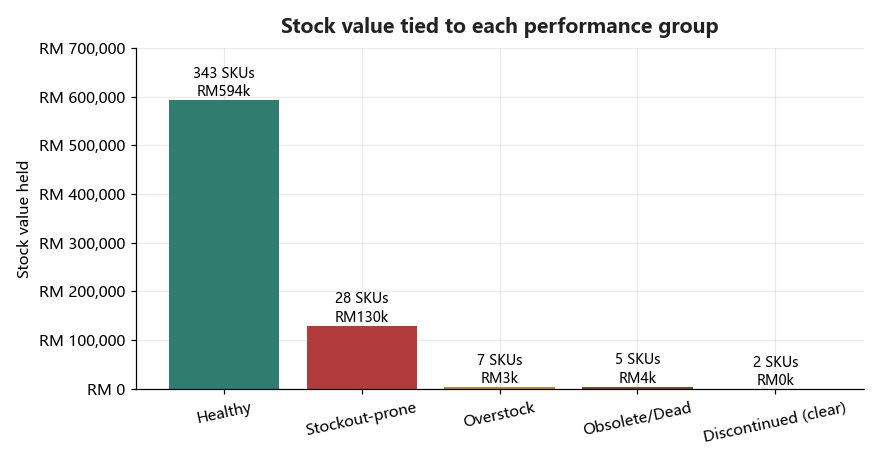Click the RM 300,000 y-axis tick label

point(82,244)
